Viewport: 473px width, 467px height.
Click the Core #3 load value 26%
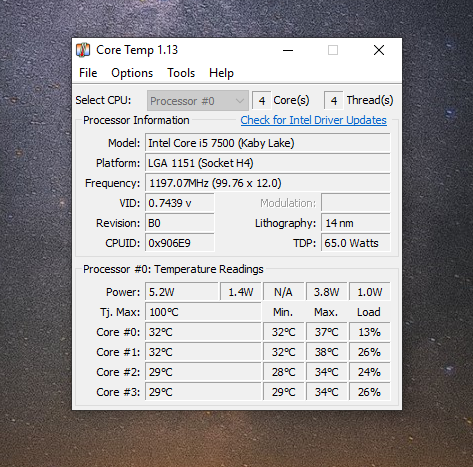[369, 392]
